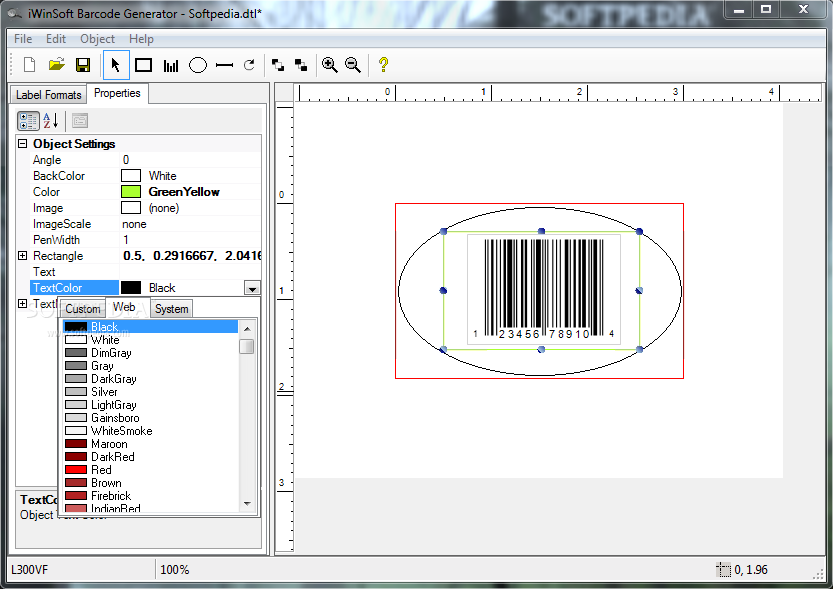
Task: Expand the Rectangle property
Action: (x=23, y=255)
